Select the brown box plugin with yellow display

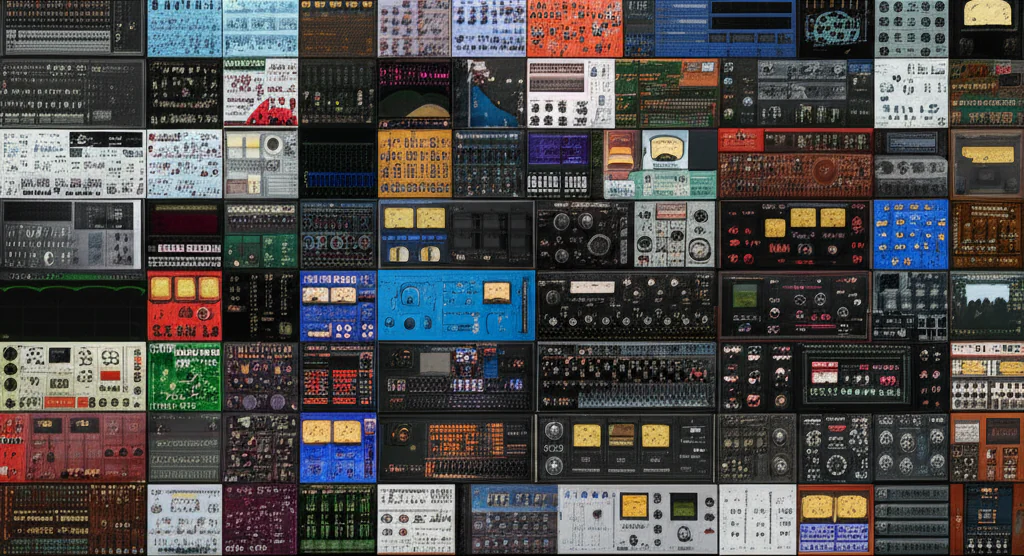987,163
